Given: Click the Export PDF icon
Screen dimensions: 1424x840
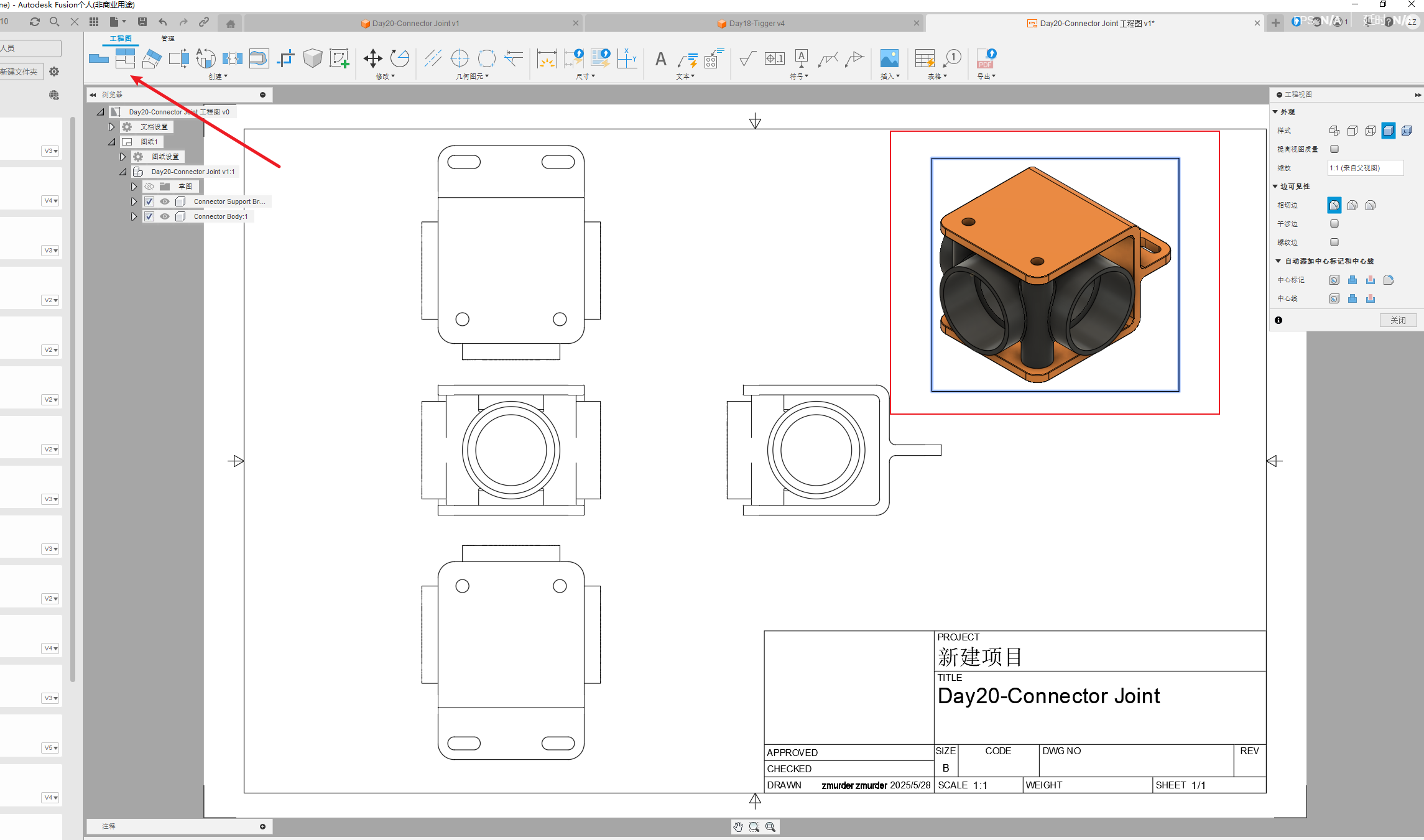Looking at the screenshot, I should (986, 58).
